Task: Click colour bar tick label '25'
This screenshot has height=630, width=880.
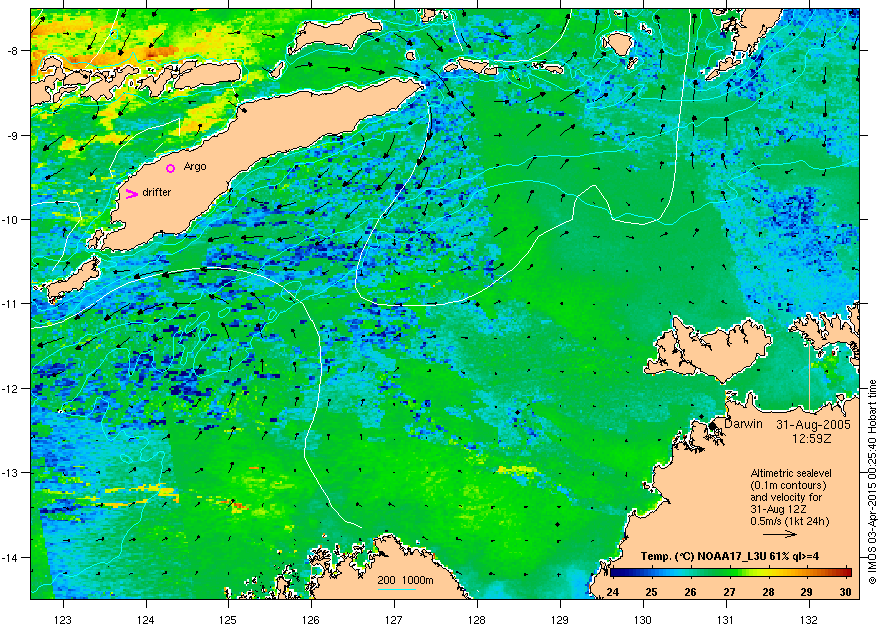Action: pos(651,592)
